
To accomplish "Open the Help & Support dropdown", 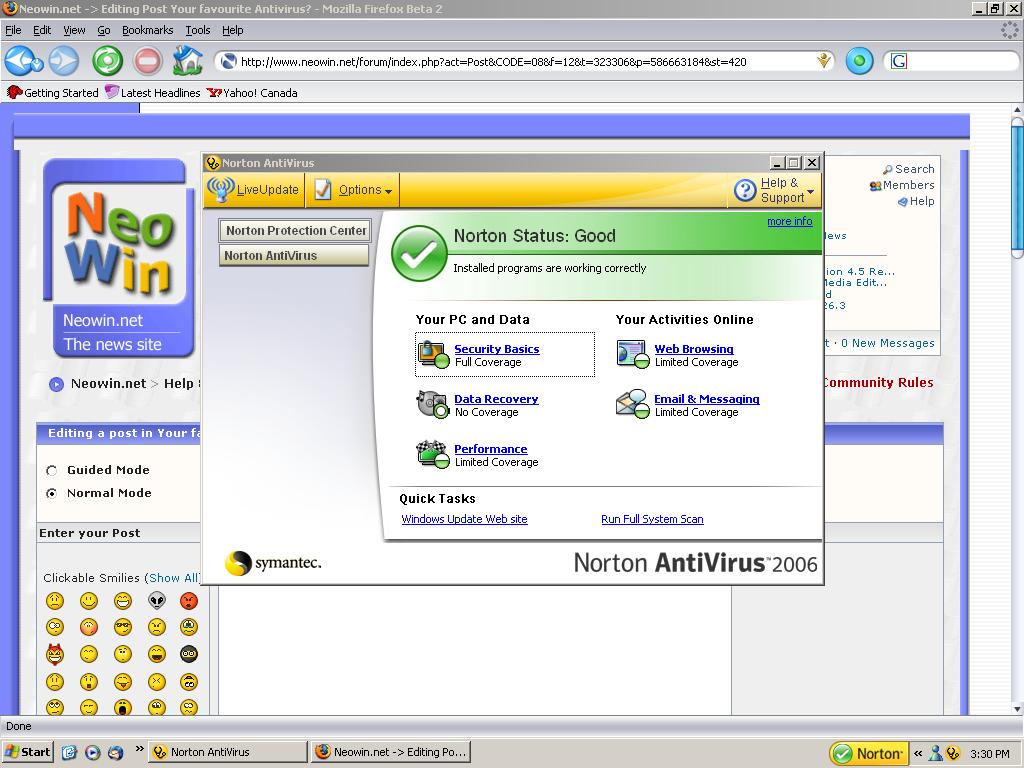I will pyautogui.click(x=776, y=190).
